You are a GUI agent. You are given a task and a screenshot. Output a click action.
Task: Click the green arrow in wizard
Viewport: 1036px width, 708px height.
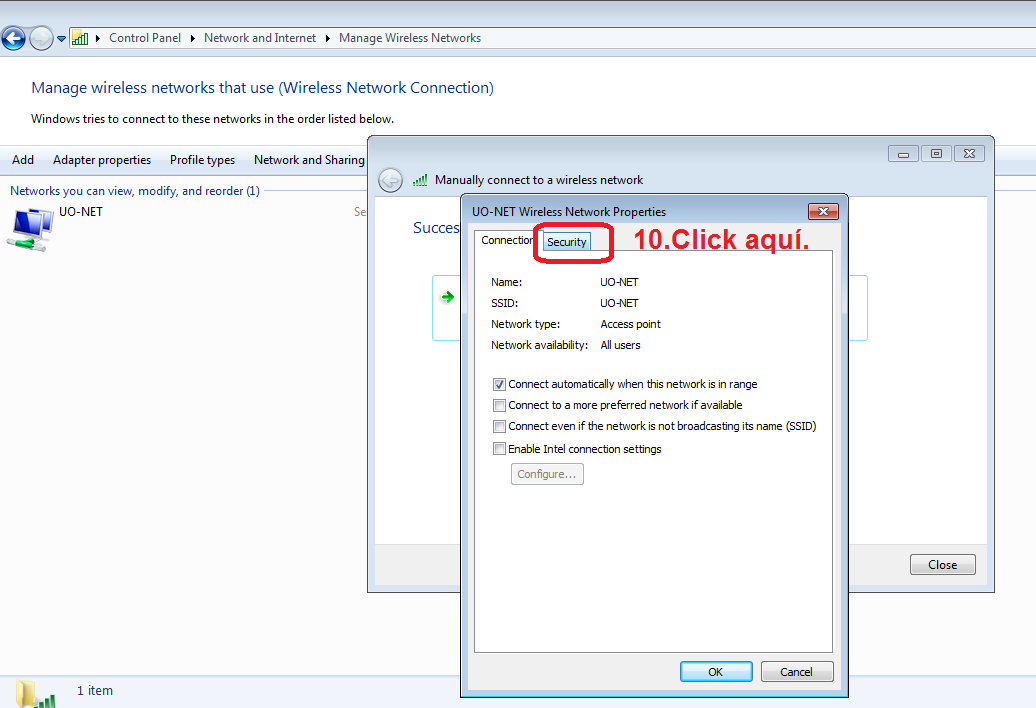point(447,297)
